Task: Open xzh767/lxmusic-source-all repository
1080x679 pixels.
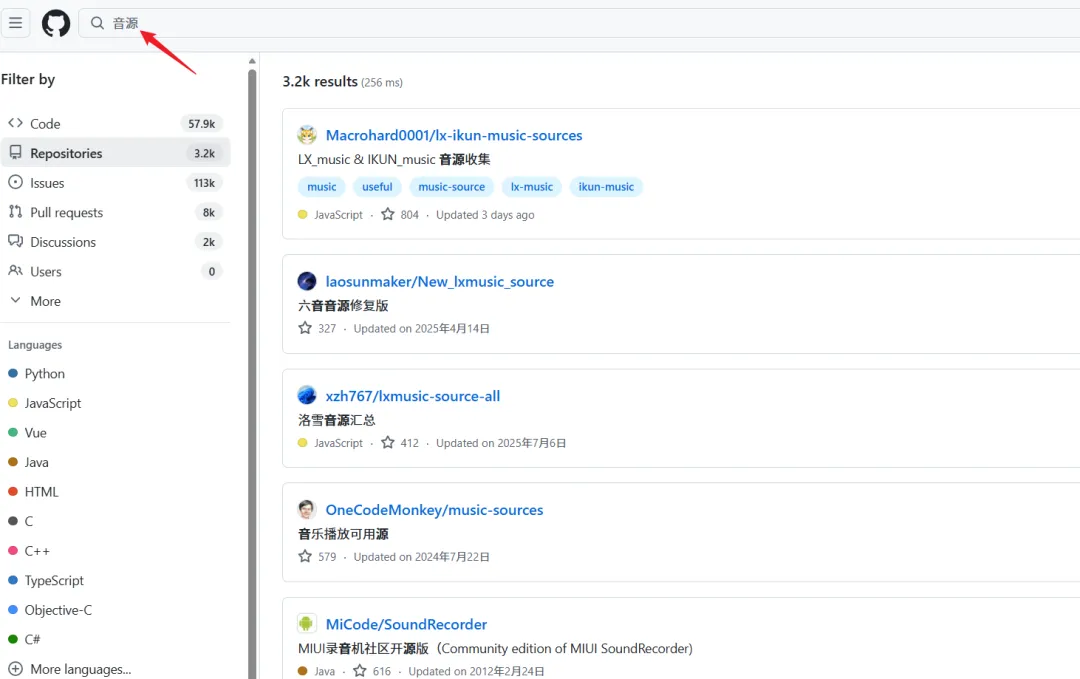Action: click(413, 396)
